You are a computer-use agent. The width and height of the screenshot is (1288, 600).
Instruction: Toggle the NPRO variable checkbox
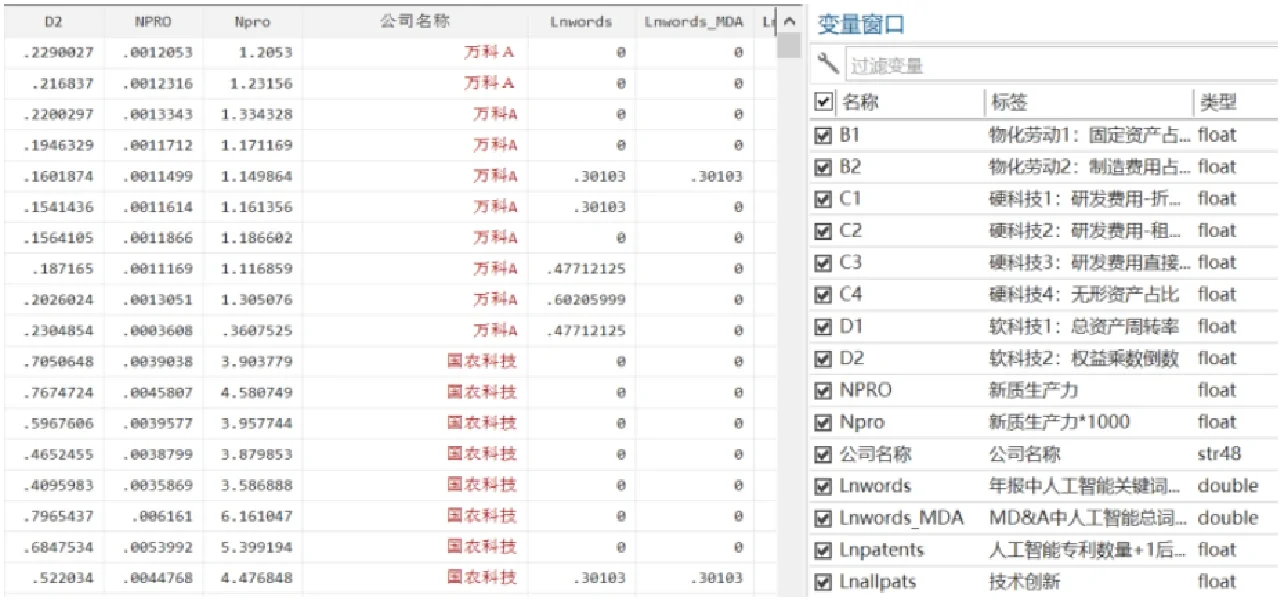824,391
